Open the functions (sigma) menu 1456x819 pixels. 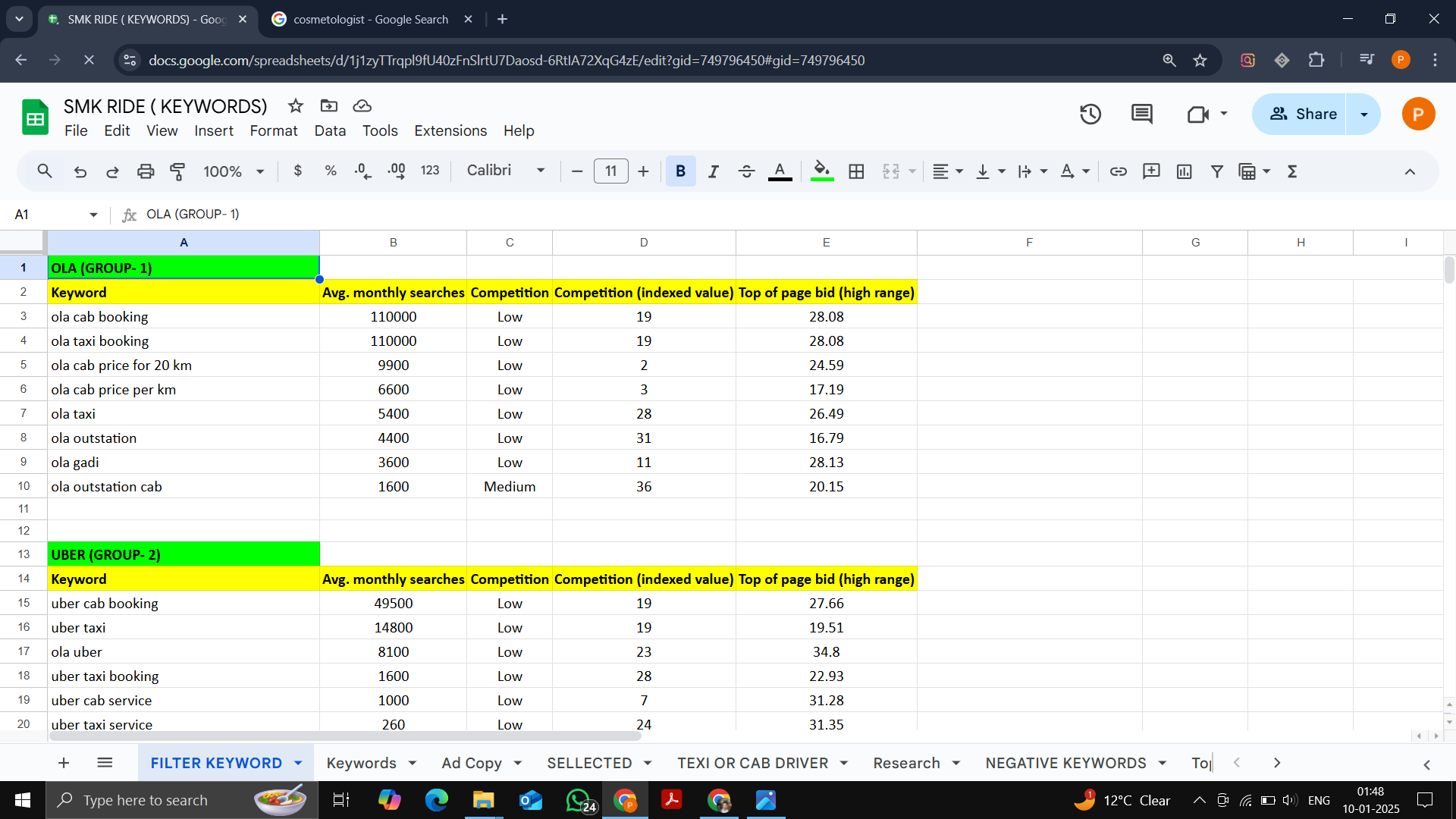point(1292,171)
